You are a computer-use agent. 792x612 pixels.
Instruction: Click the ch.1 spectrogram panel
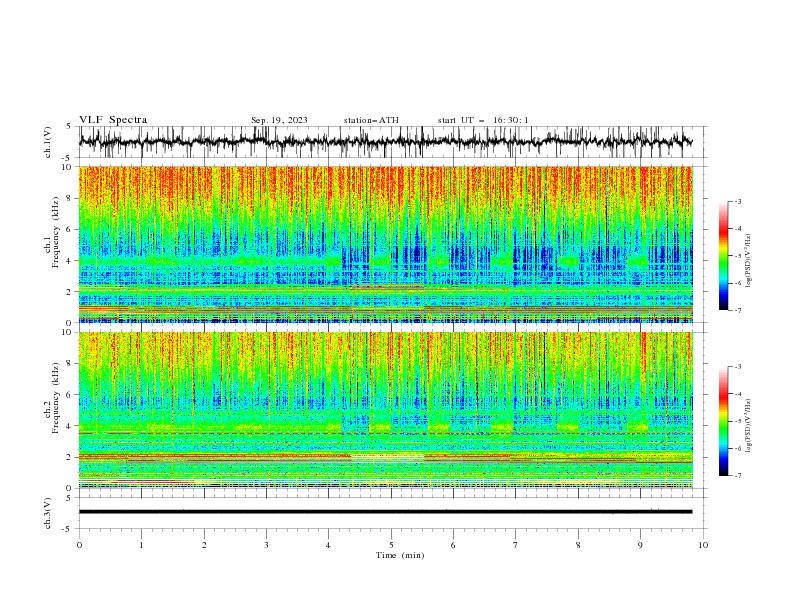click(x=385, y=244)
